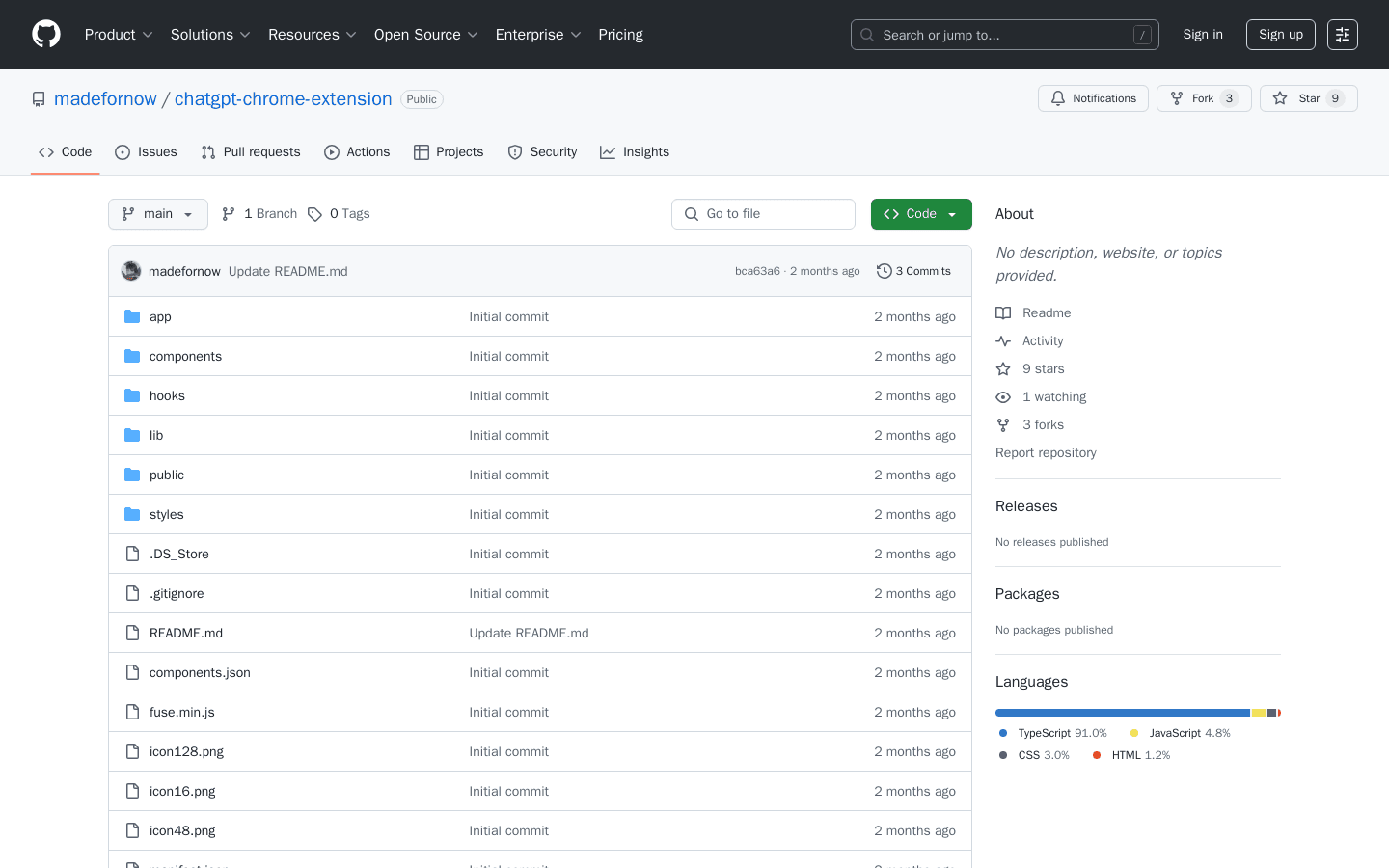Click the eye icon beside 1 watching
1389x868 pixels.
pos(1003,396)
